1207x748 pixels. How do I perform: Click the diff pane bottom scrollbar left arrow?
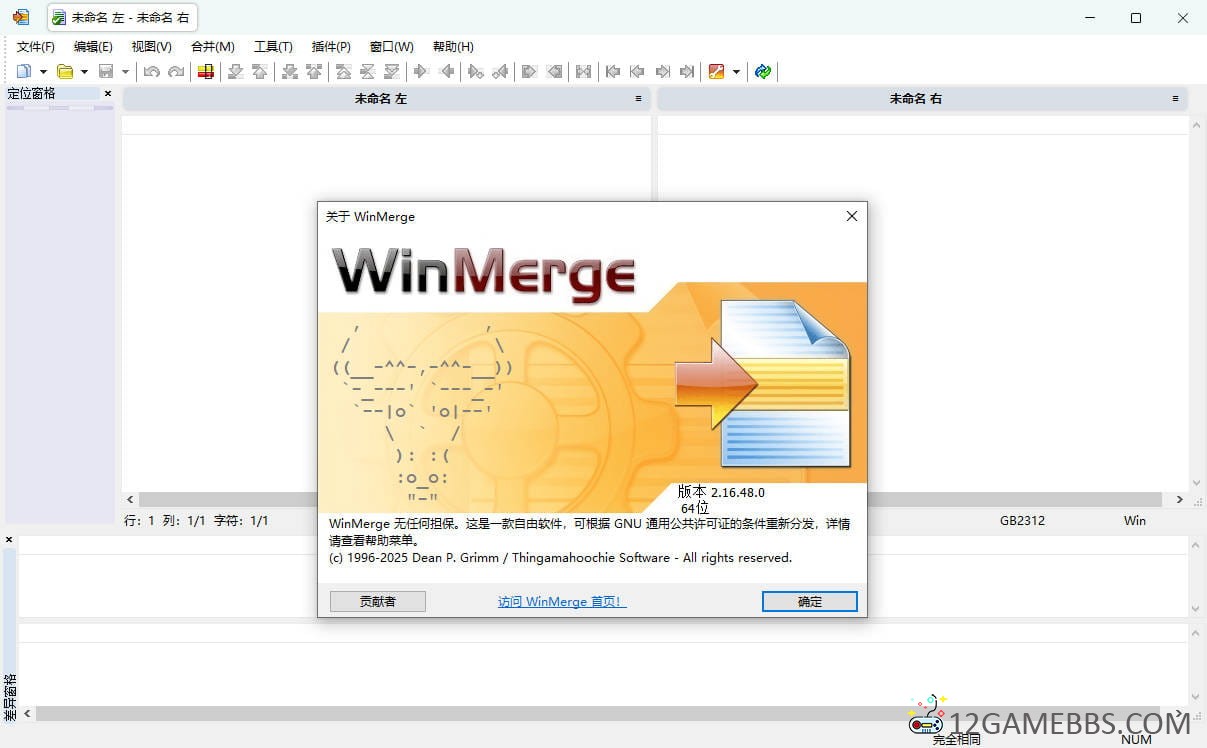(x=27, y=714)
